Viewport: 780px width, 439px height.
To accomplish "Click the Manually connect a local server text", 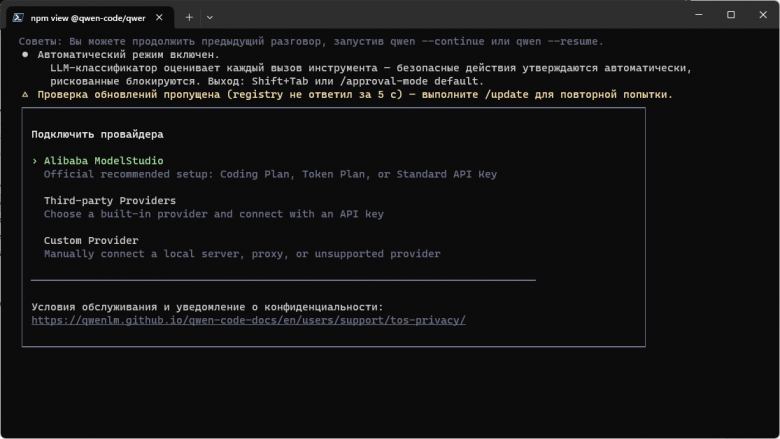I will (x=242, y=254).
